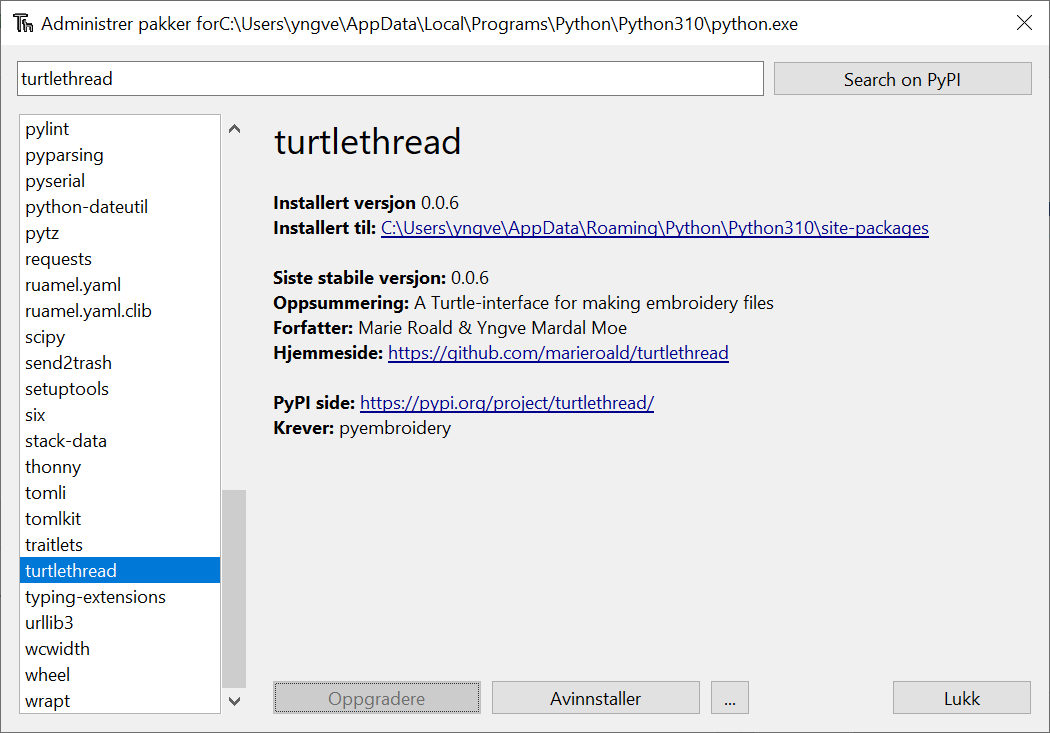Select wcwidth in the package list
Viewport: 1050px width, 733px height.
(120, 649)
